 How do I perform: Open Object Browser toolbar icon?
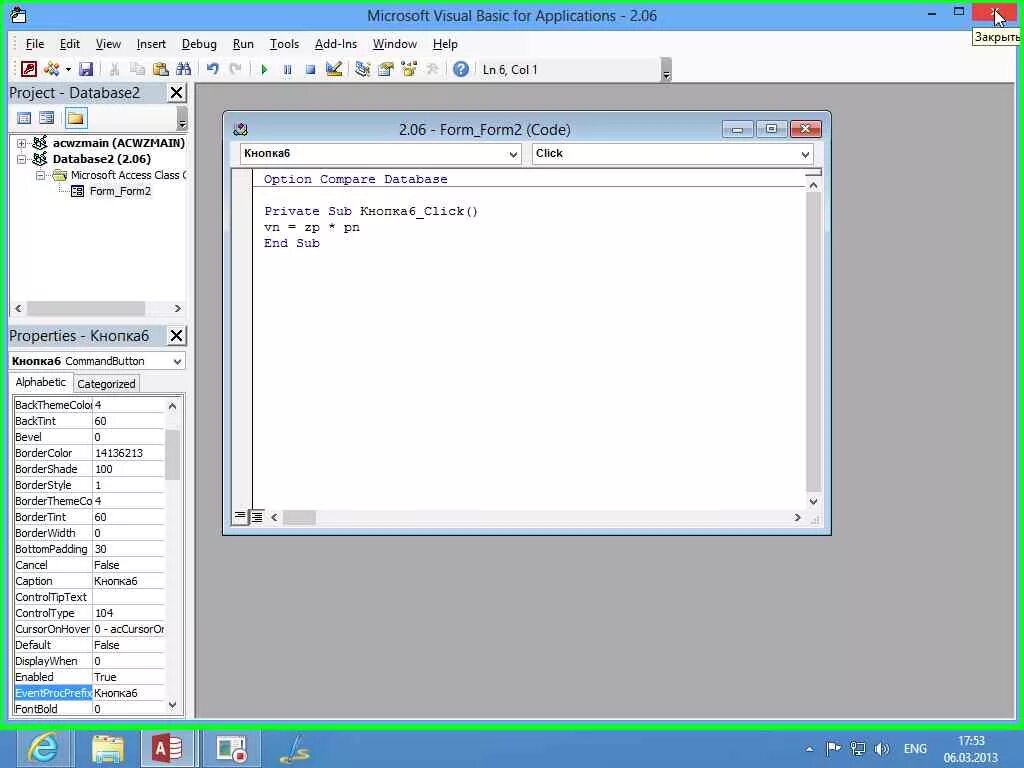click(x=409, y=69)
